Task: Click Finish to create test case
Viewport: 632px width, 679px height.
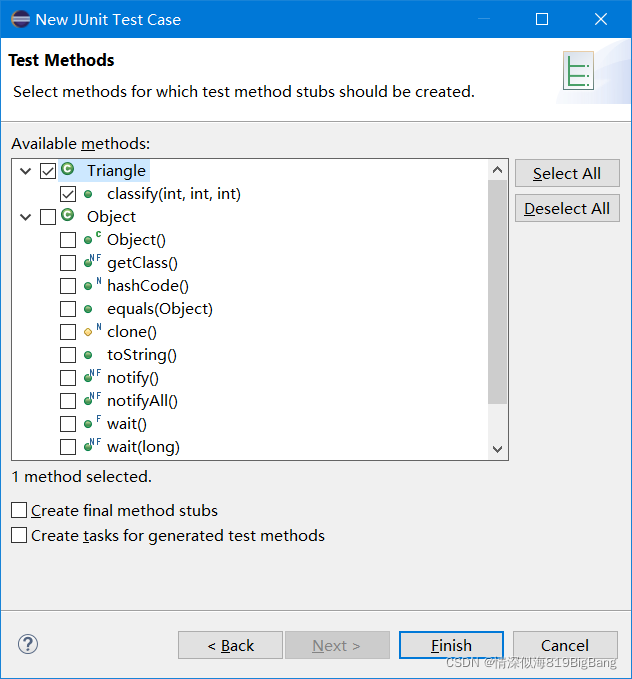Action: (x=451, y=645)
